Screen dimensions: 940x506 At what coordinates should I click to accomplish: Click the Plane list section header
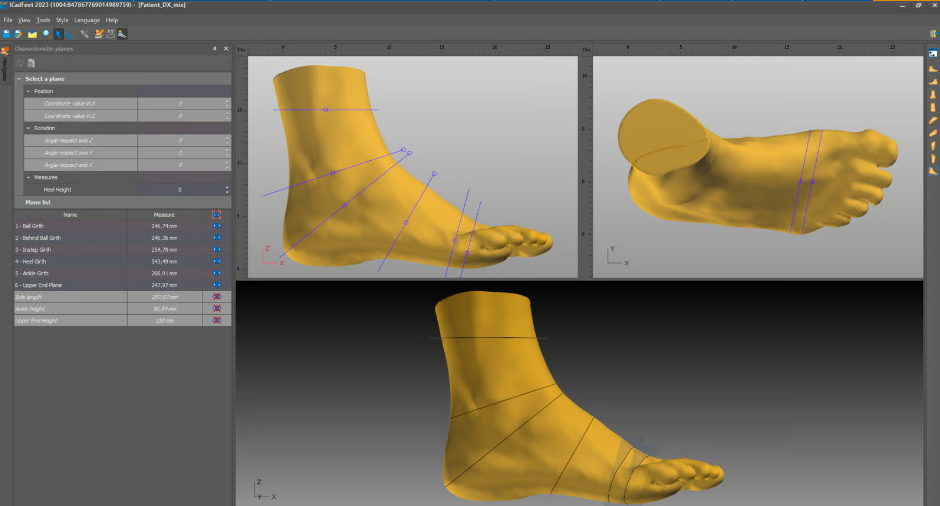122,203
